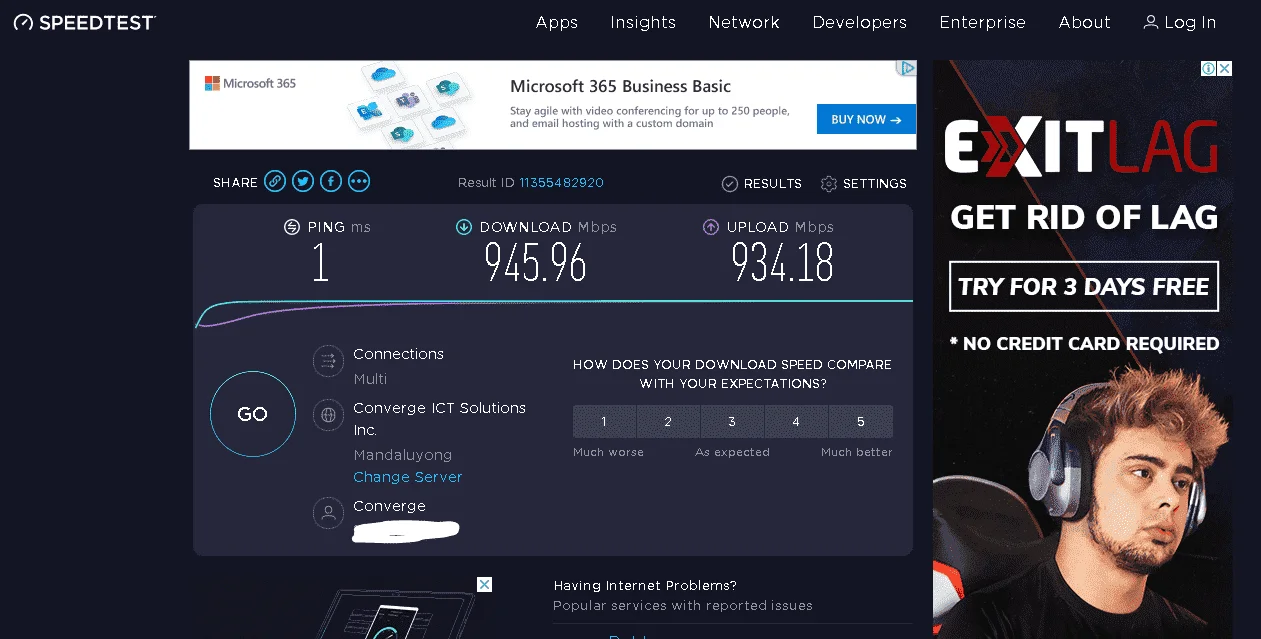The image size is (1261, 639).
Task: Open the Network menu
Action: pos(744,22)
